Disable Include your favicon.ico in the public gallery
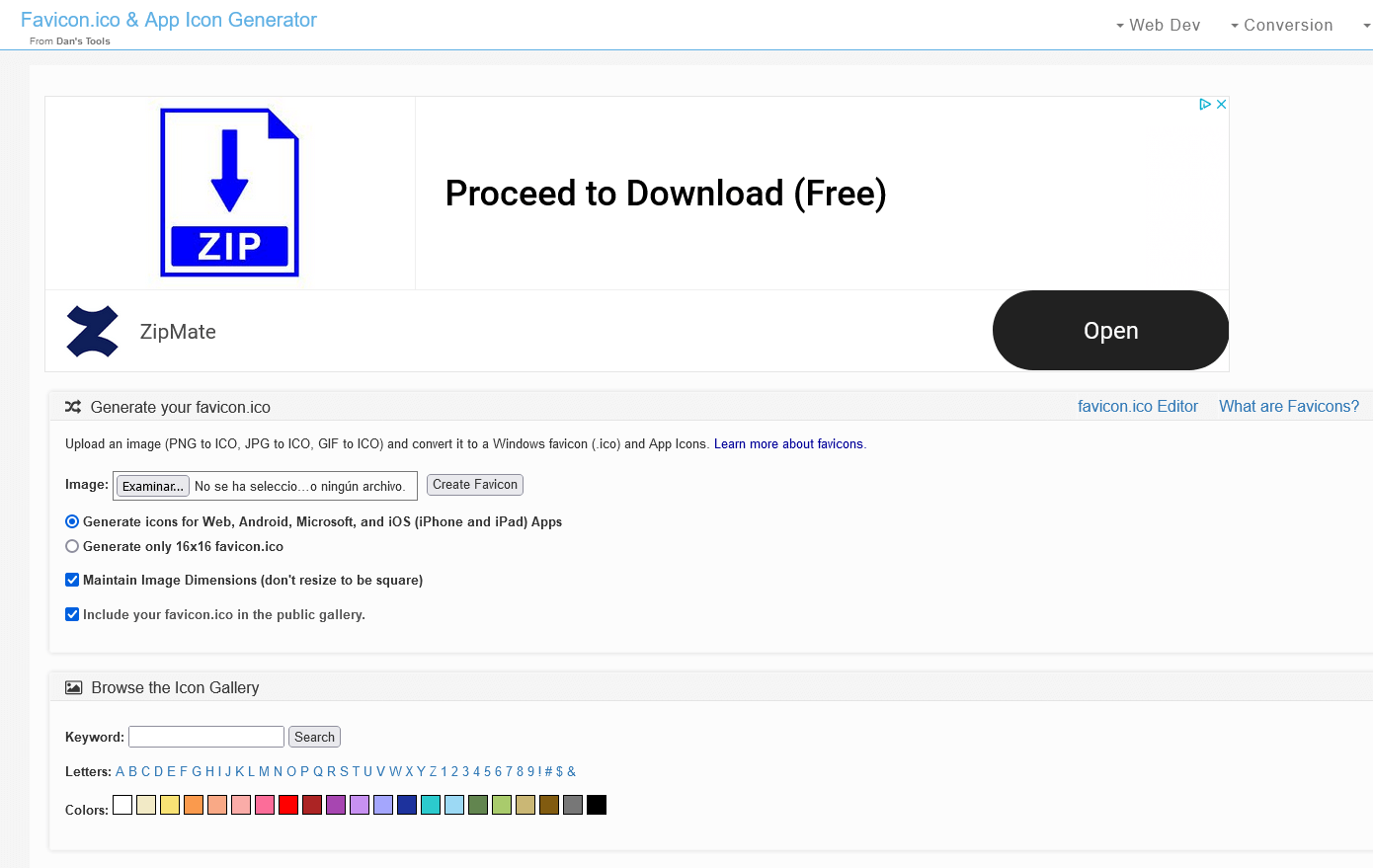1373x868 pixels. pyautogui.click(x=71, y=613)
